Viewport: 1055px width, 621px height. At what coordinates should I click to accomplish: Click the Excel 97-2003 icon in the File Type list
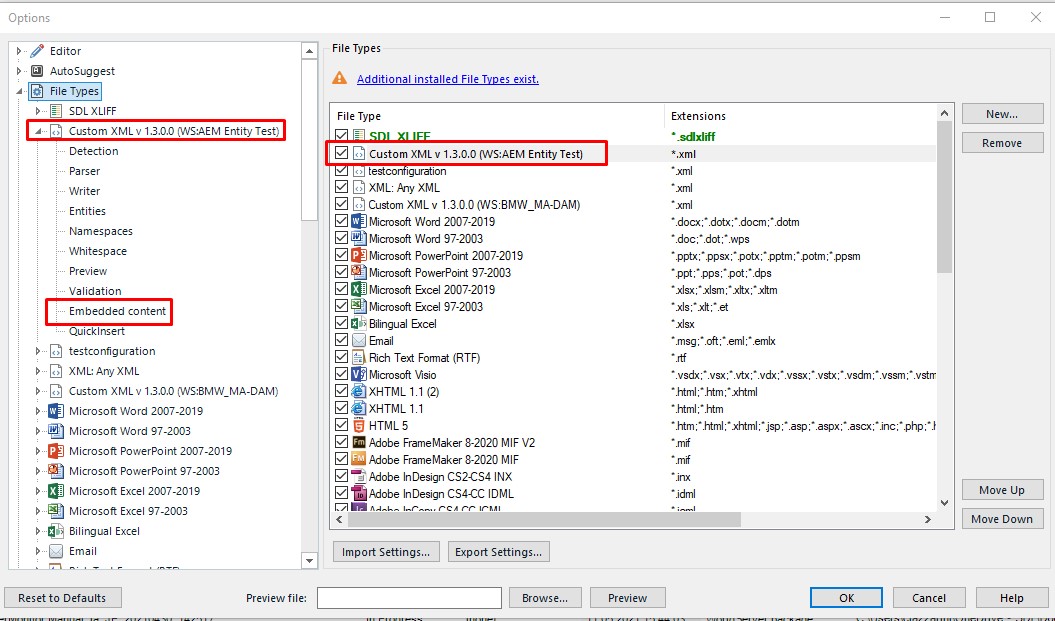(x=359, y=307)
